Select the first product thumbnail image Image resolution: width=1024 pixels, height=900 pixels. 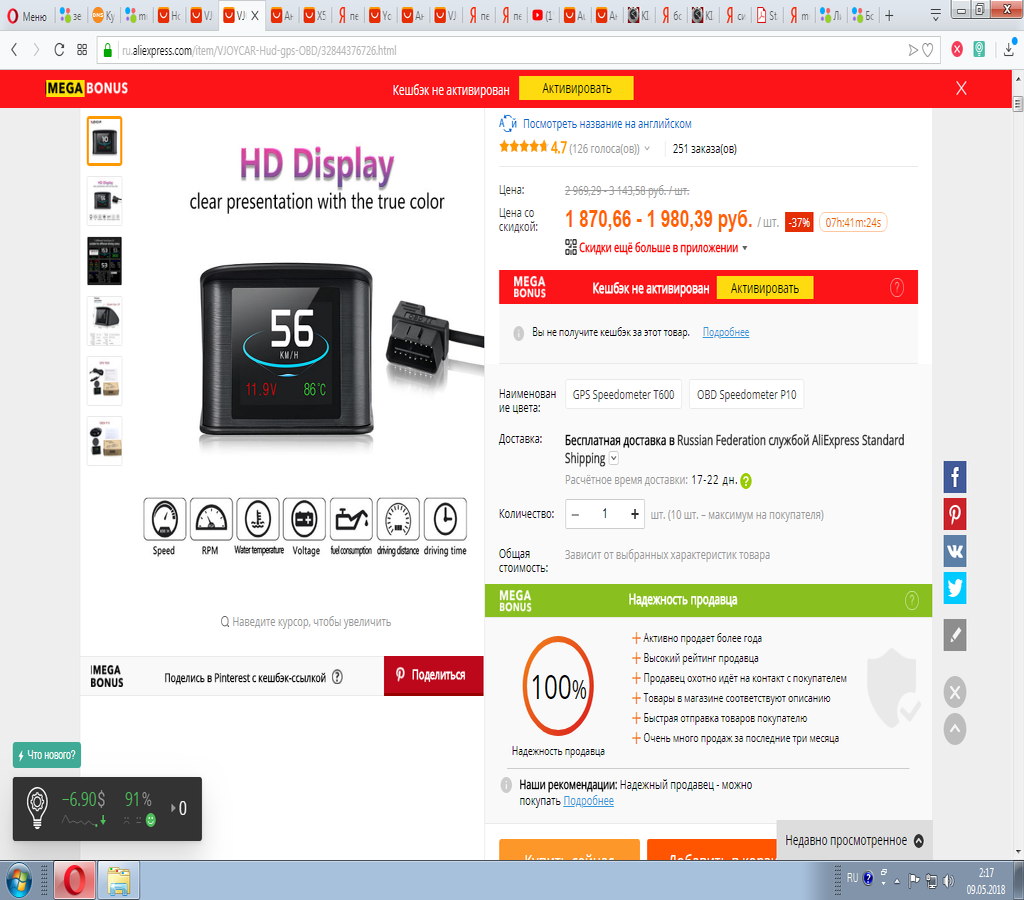tap(105, 141)
